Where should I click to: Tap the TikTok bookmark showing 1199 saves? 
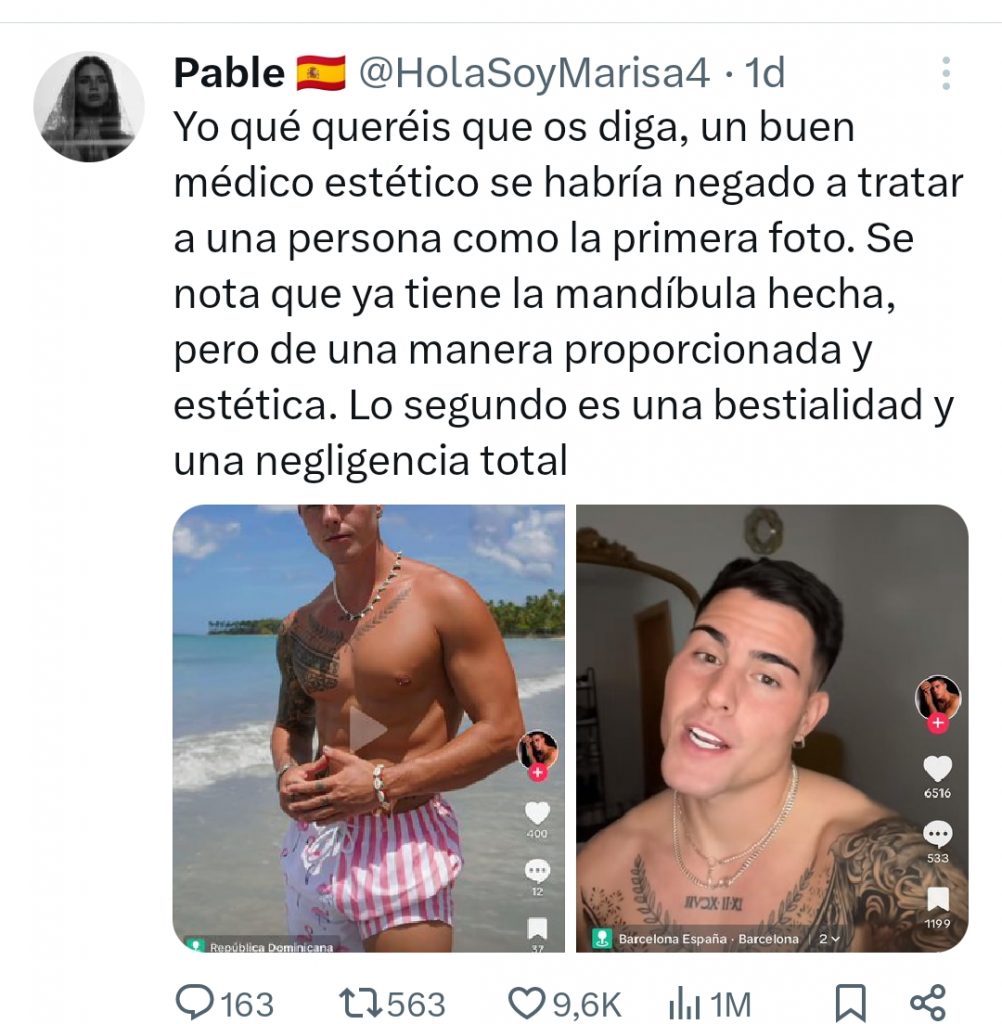[937, 899]
